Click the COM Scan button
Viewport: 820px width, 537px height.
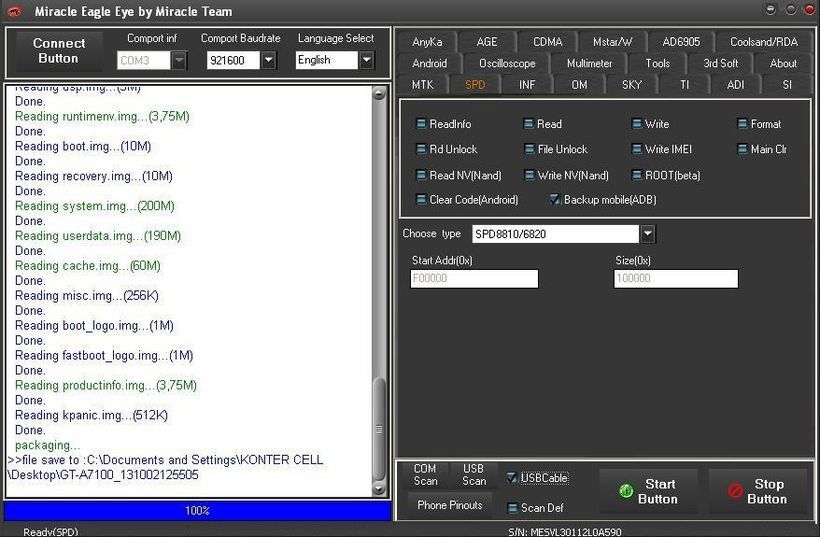coord(425,474)
